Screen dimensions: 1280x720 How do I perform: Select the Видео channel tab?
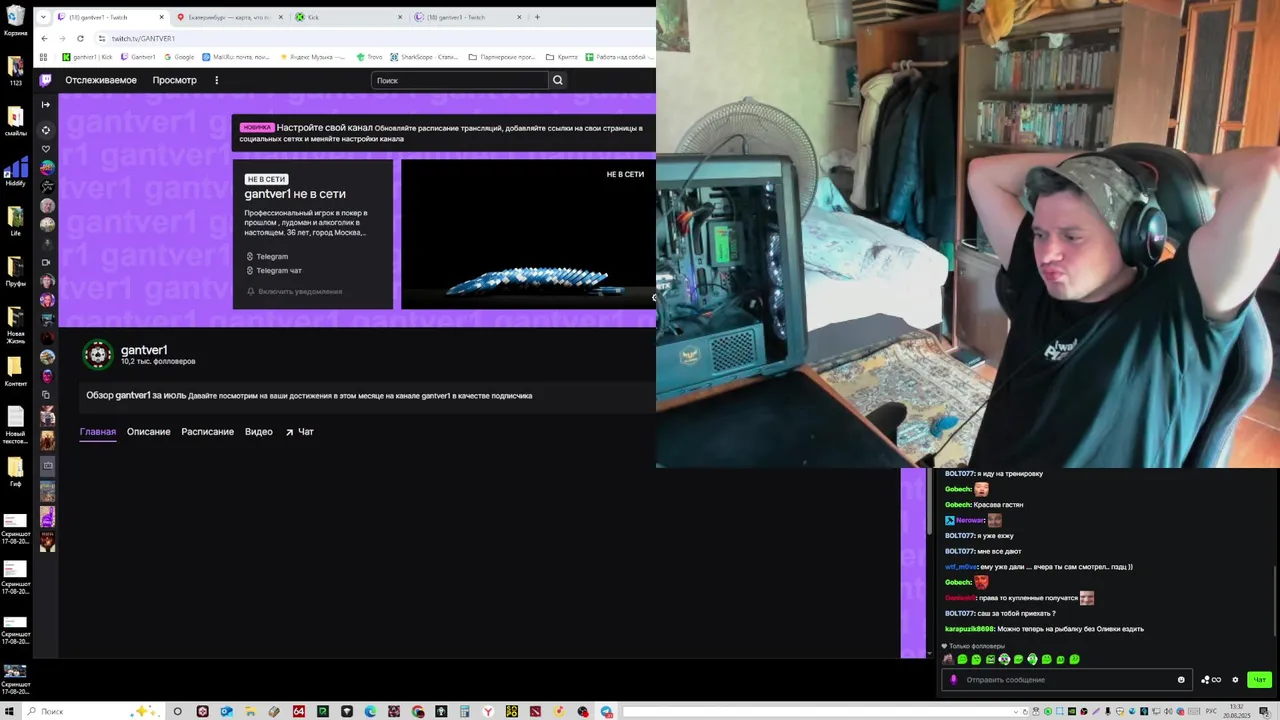[x=259, y=432]
